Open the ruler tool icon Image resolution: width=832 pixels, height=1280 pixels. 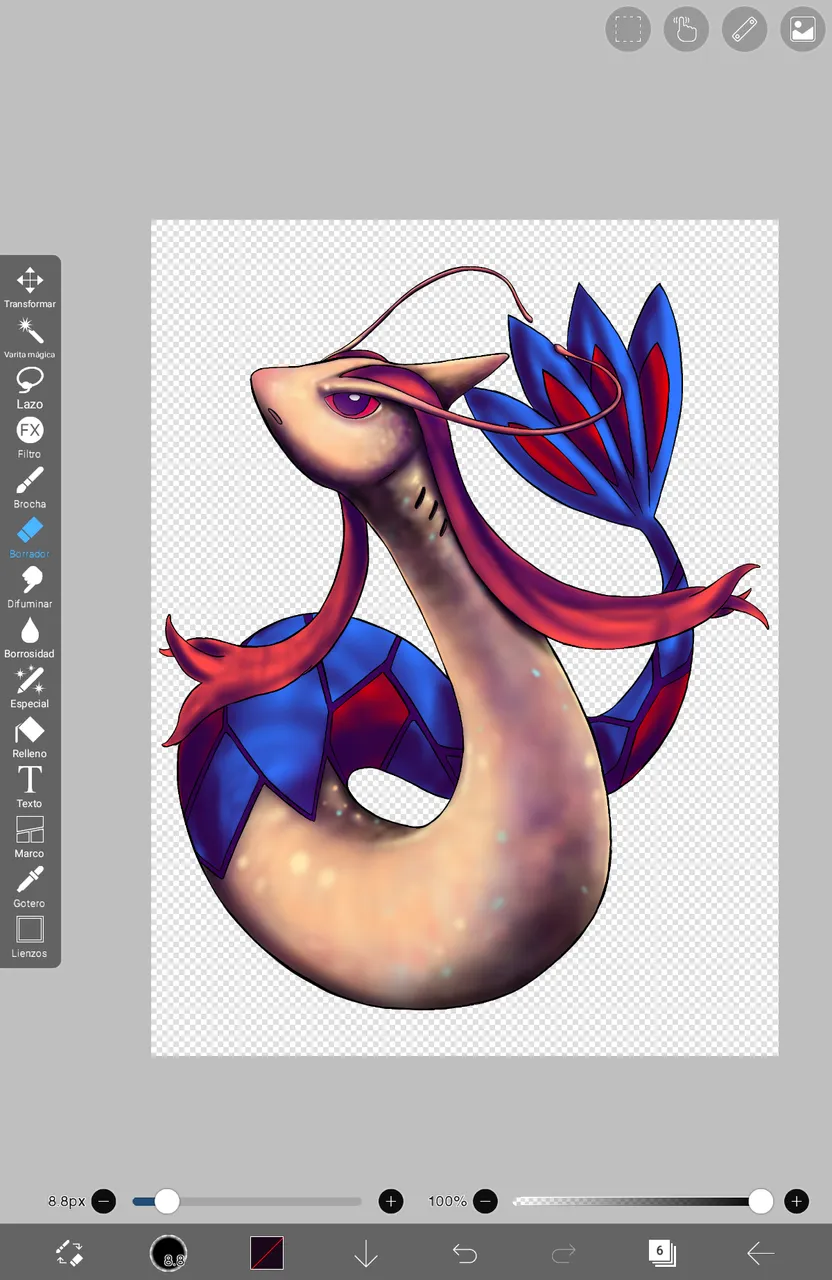pos(744,29)
